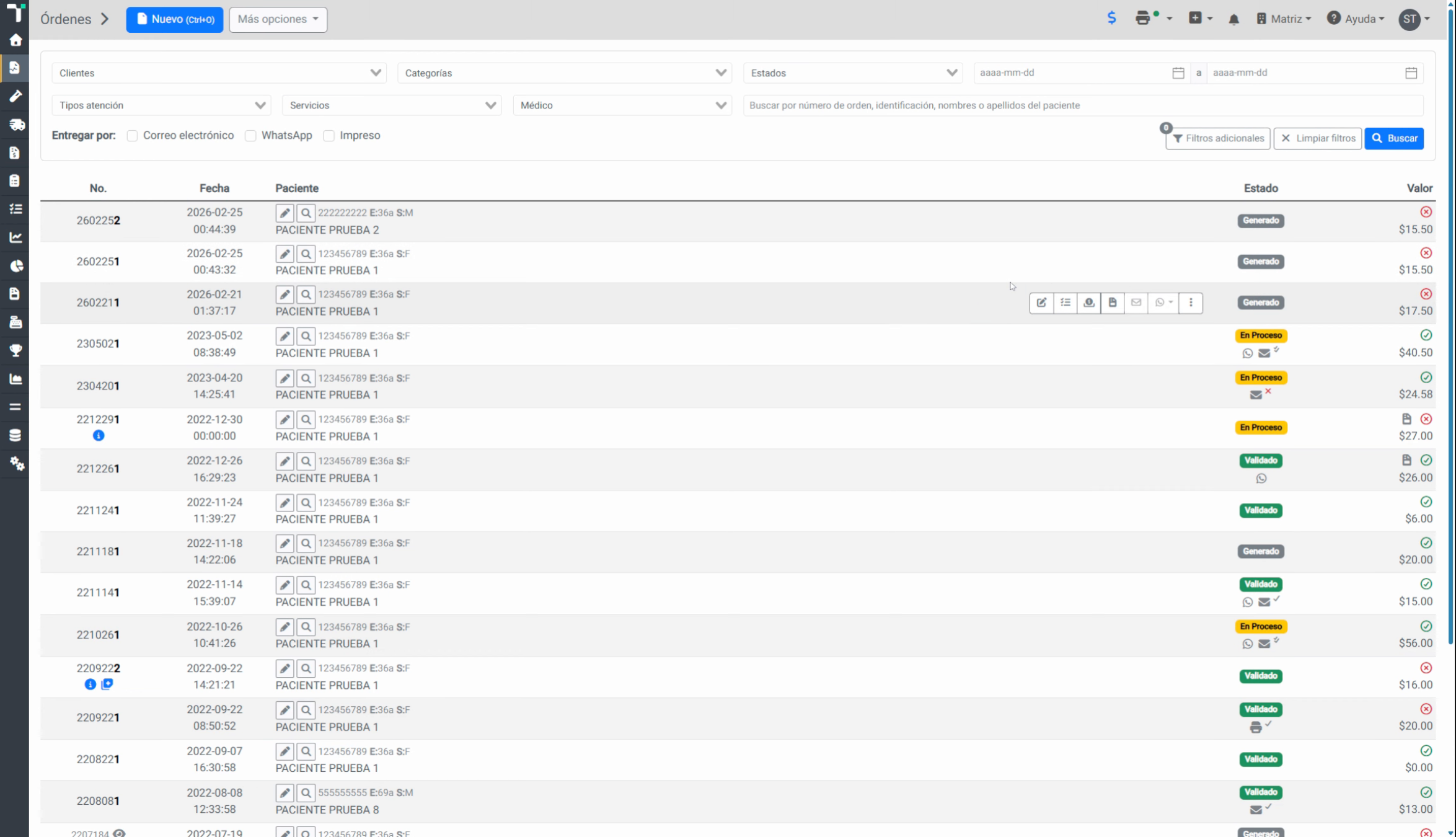Open the Matriz branch menu

tap(1283, 19)
